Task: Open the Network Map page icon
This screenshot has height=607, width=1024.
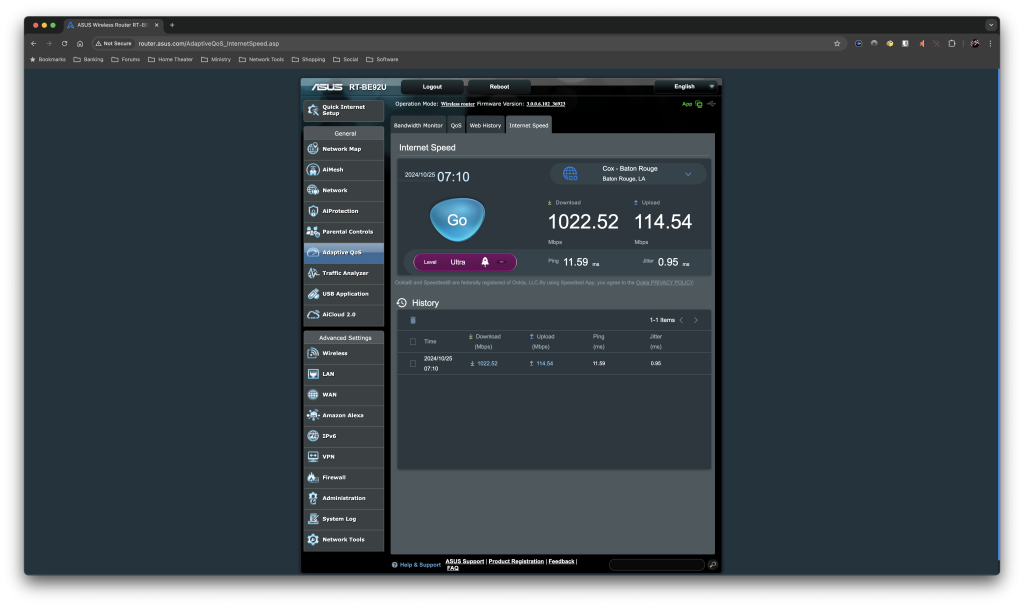Action: click(x=313, y=149)
